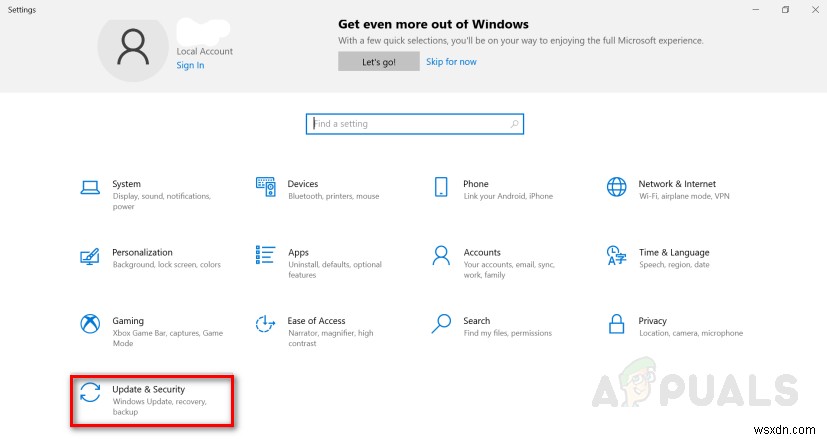Open the Network & Internet globe icon
This screenshot has width=827, height=440.
coord(616,187)
